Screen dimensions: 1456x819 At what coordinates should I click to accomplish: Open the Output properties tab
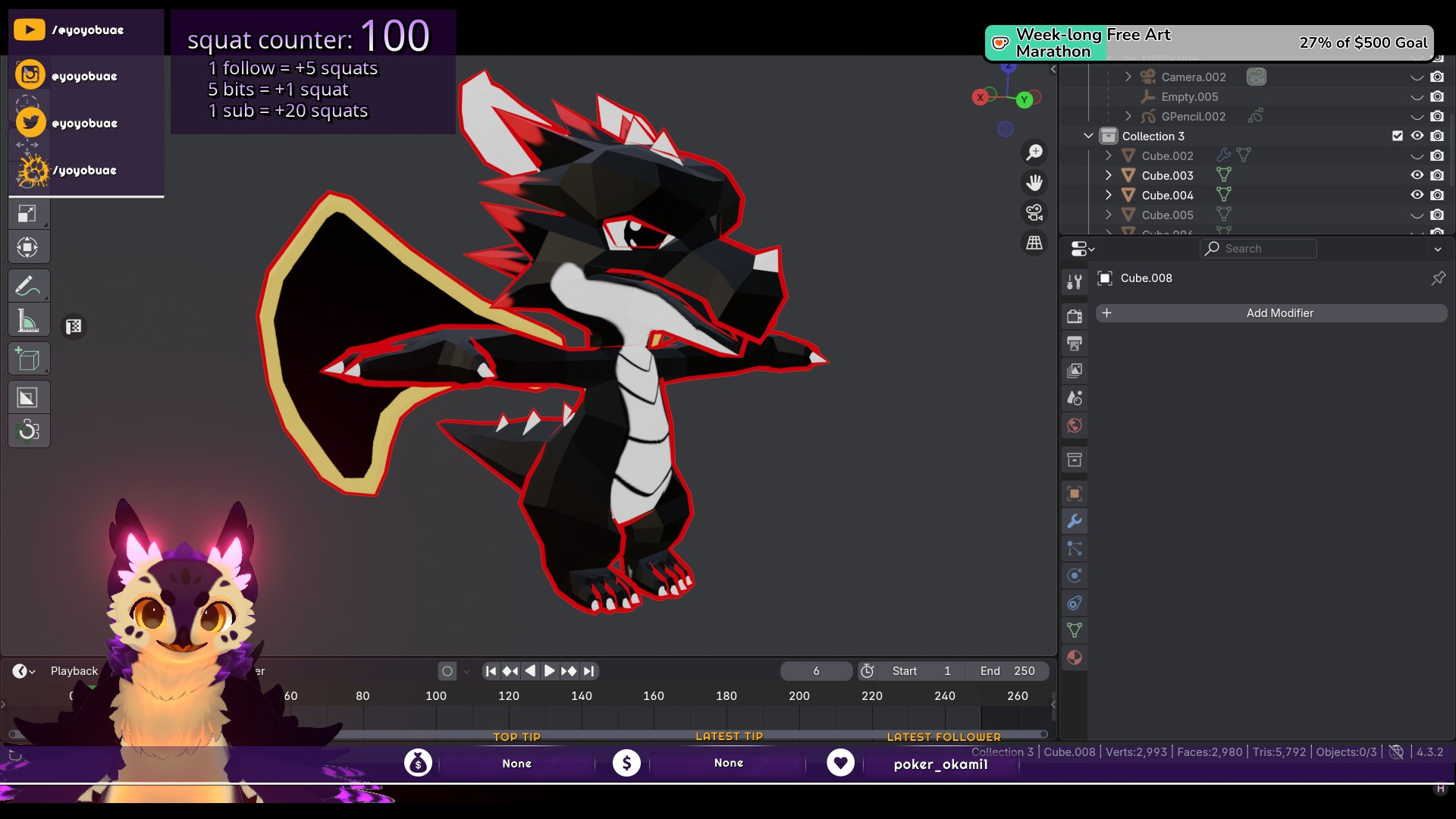[1075, 344]
